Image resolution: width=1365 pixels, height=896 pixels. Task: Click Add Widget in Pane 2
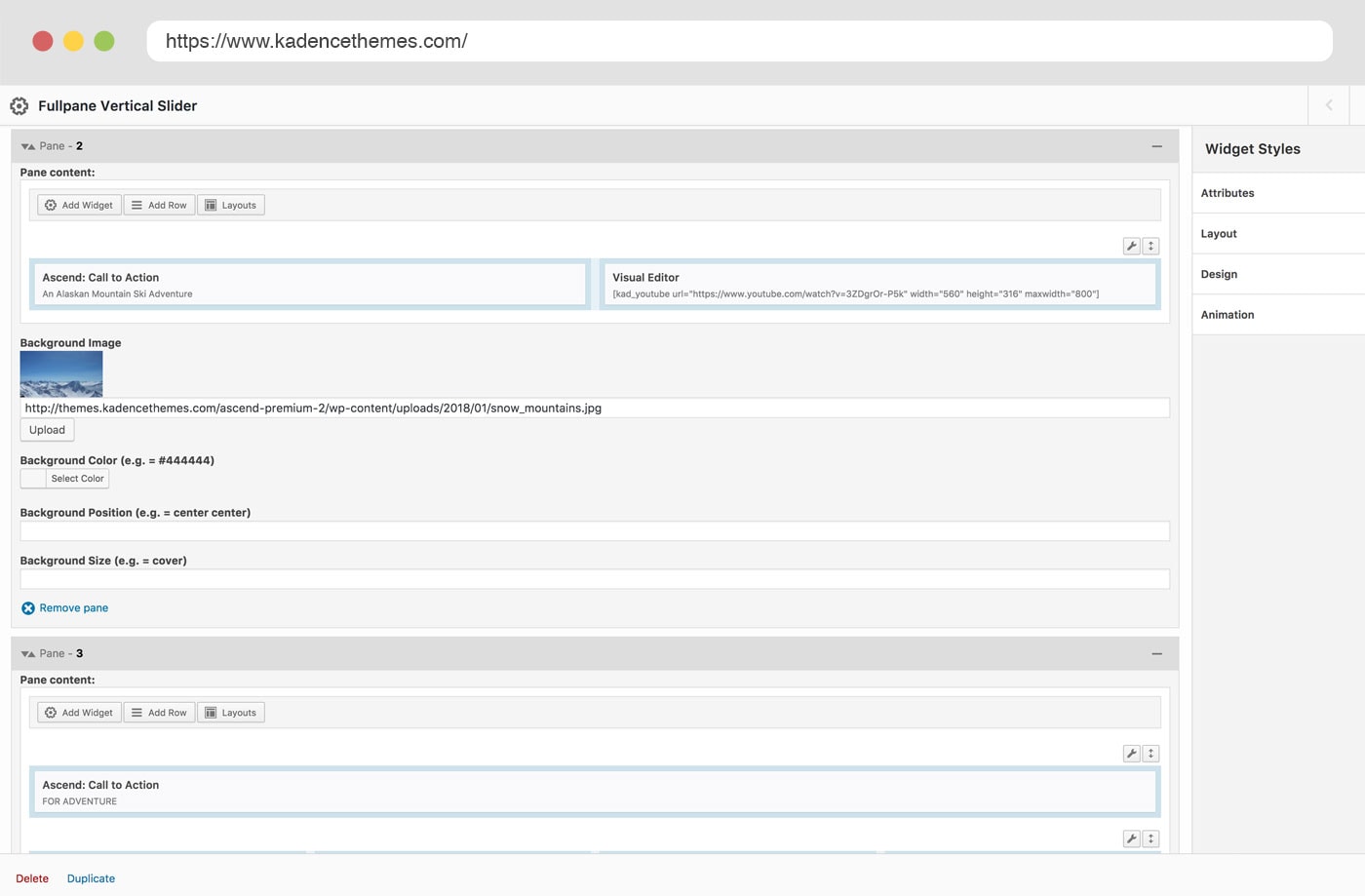79,205
